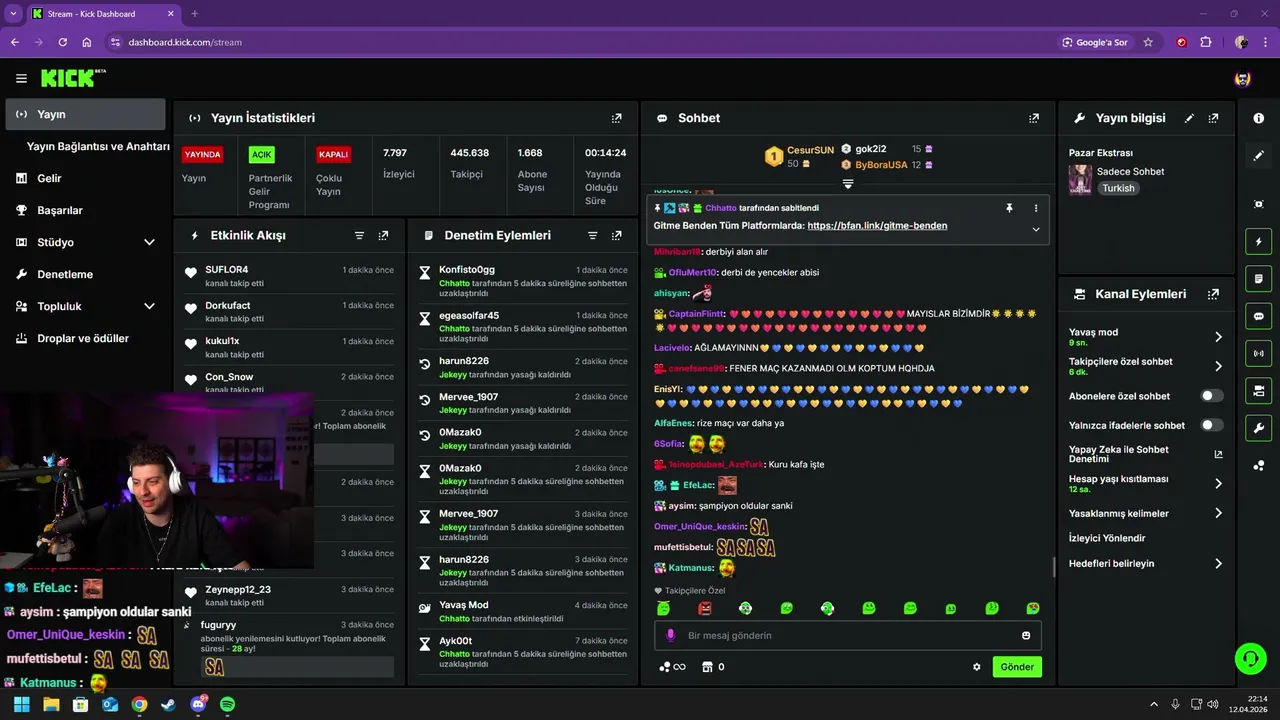Click the chat panel scrollbar
This screenshot has width=1280, height=720.
click(1054, 567)
